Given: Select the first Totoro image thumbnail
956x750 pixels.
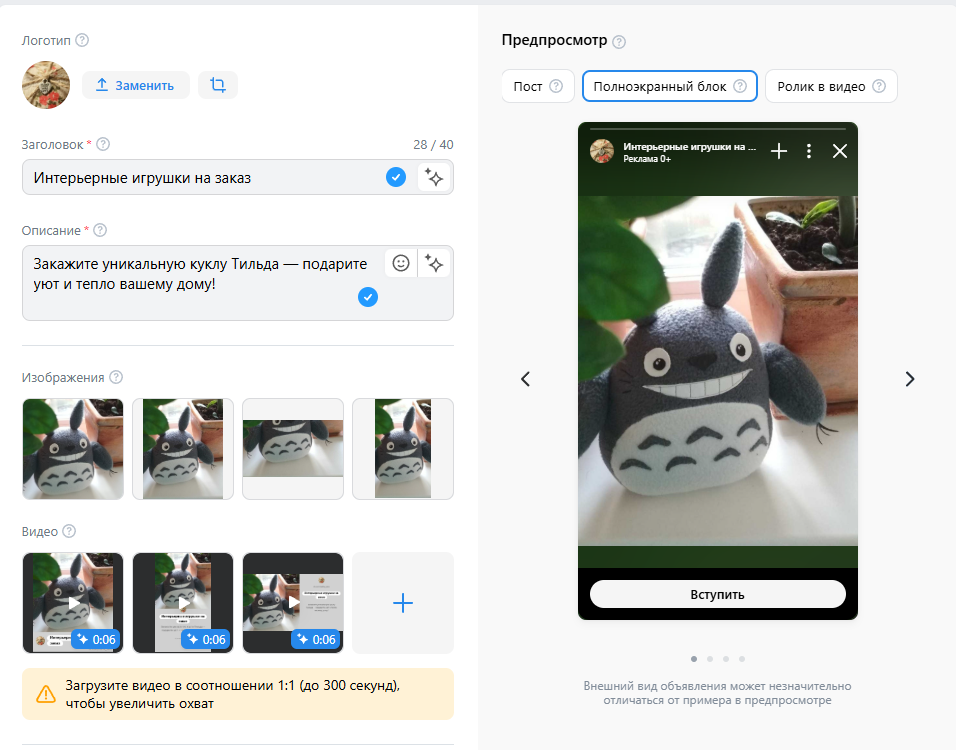Looking at the screenshot, I should pos(73,449).
